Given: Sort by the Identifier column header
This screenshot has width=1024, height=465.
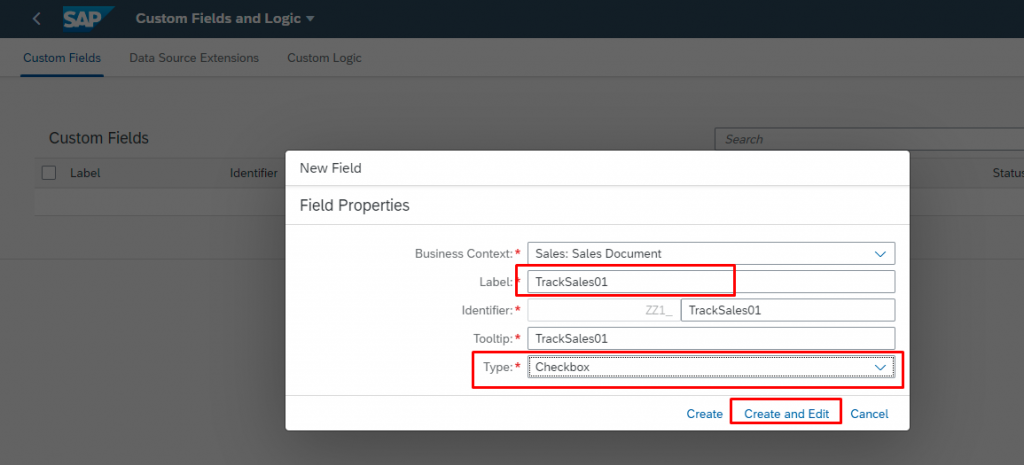Looking at the screenshot, I should click(253, 173).
